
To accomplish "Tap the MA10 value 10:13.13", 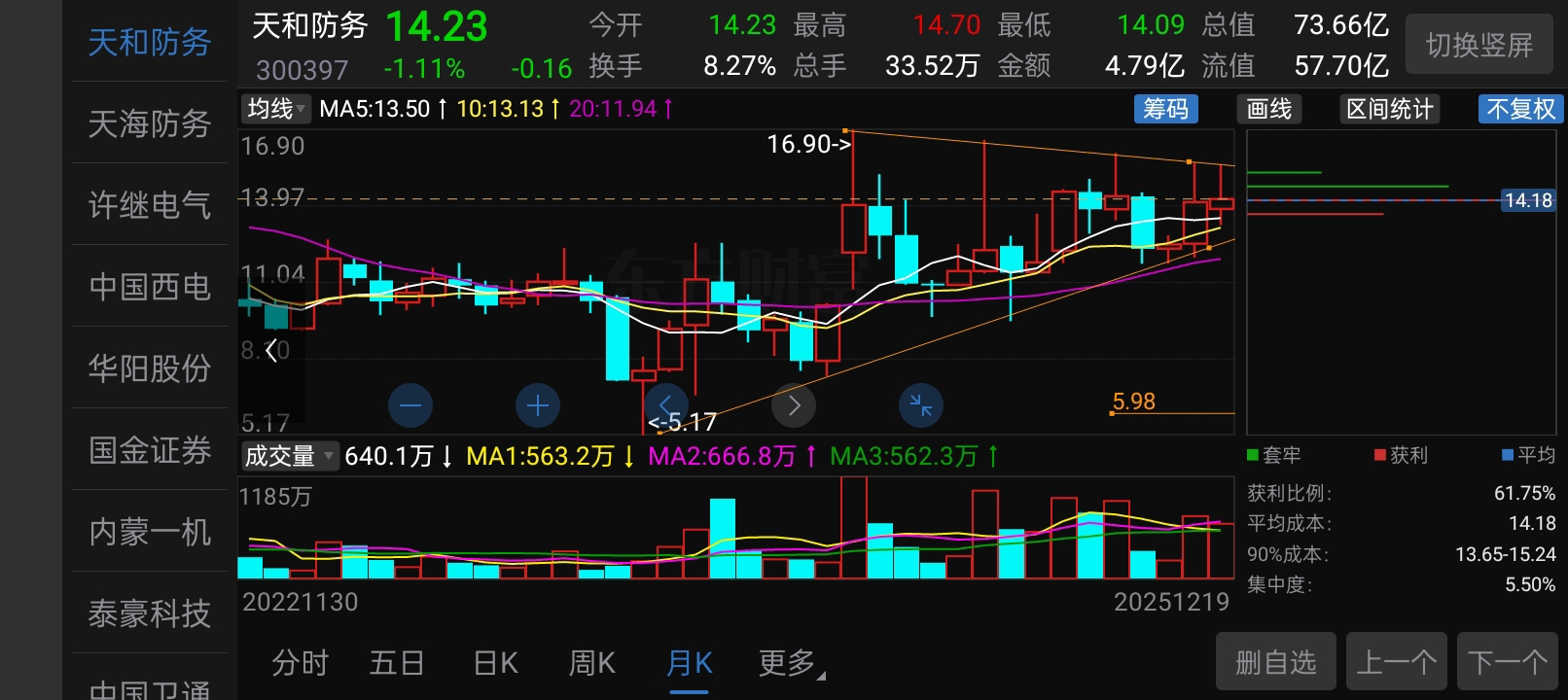I will coord(508,109).
